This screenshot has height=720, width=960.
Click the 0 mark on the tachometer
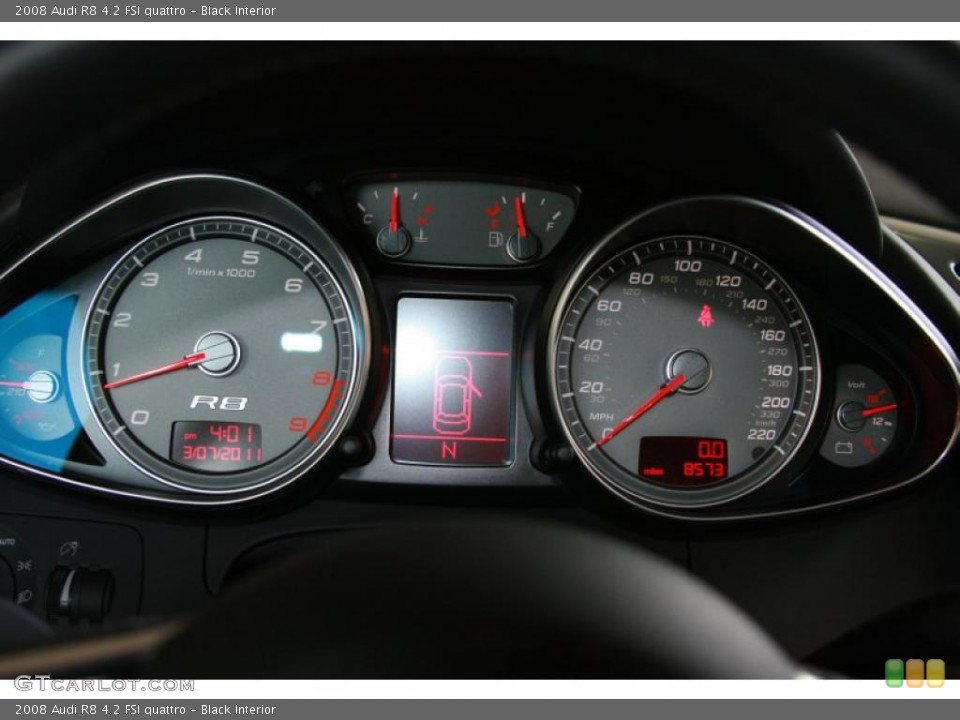tap(140, 418)
